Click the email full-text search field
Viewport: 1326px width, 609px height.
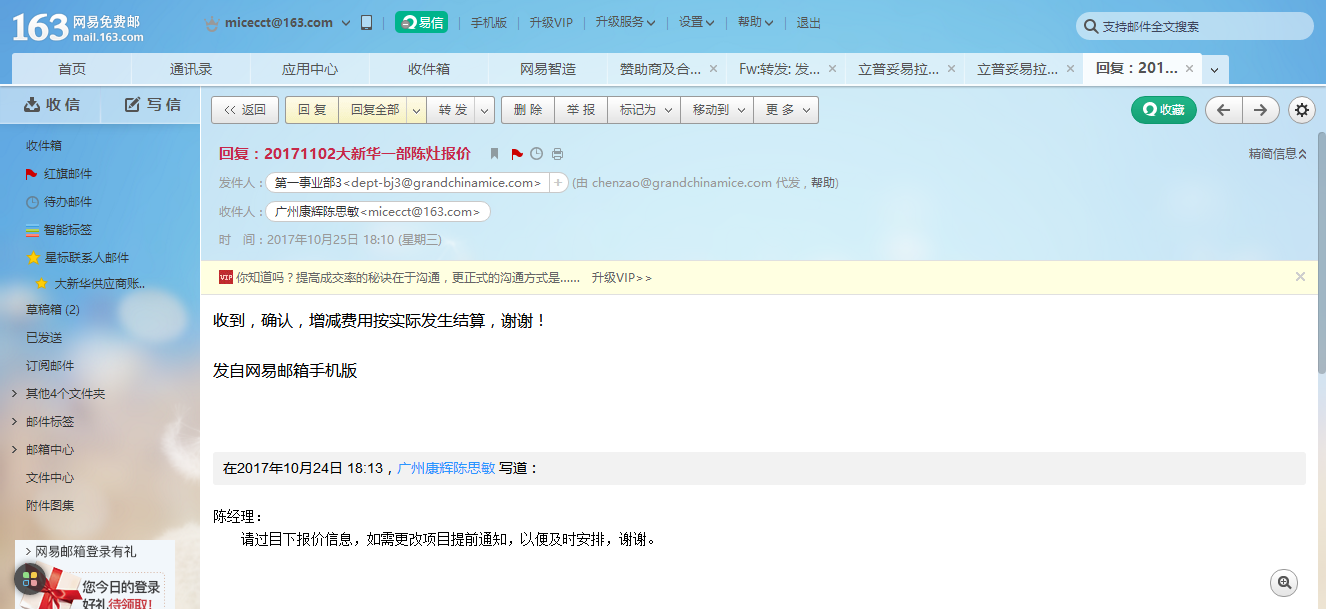point(1200,27)
